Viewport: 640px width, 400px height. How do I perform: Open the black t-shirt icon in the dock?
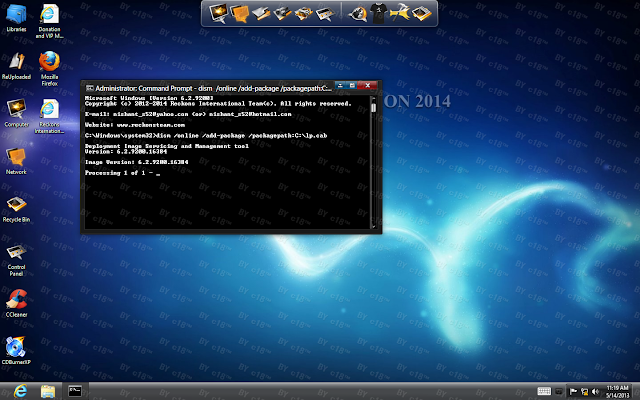click(378, 13)
